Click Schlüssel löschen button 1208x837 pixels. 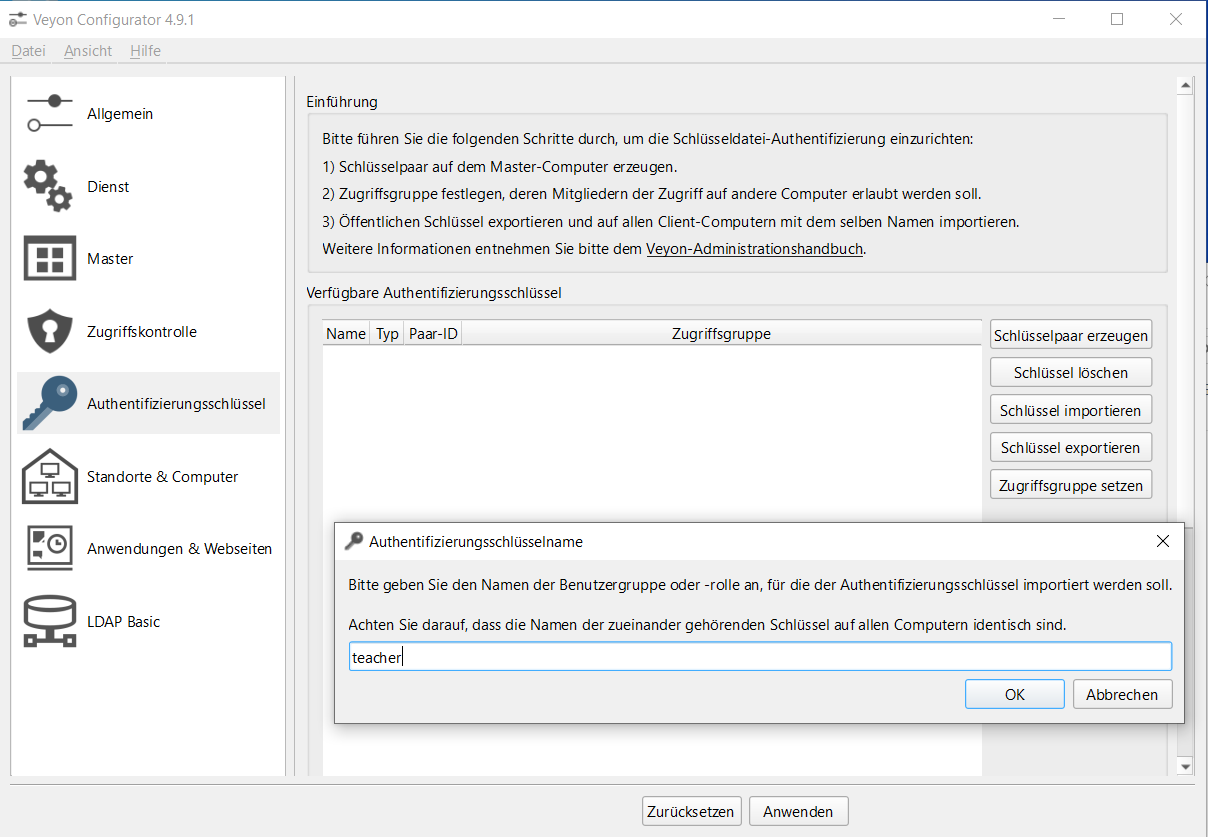[x=1070, y=372]
